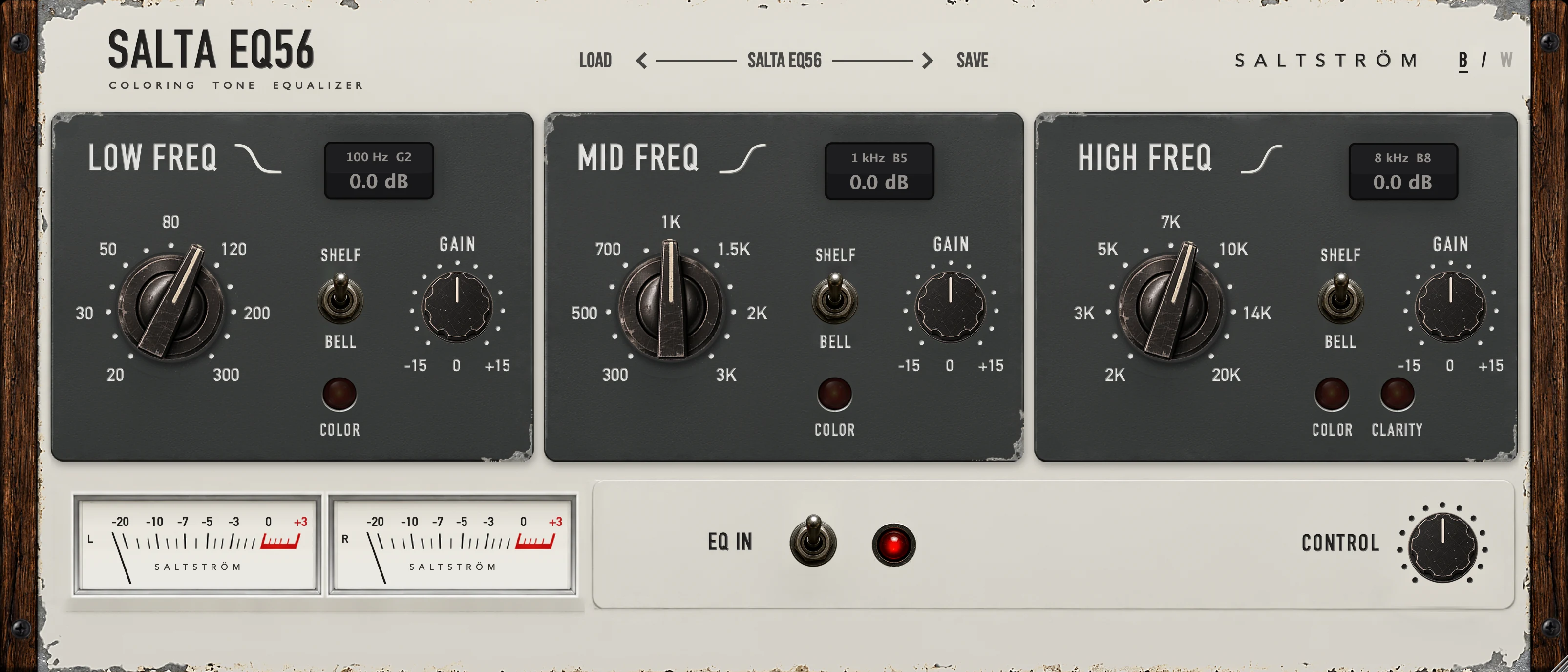The image size is (1568, 672).
Task: Click the mid freq curve icon
Action: click(742, 159)
